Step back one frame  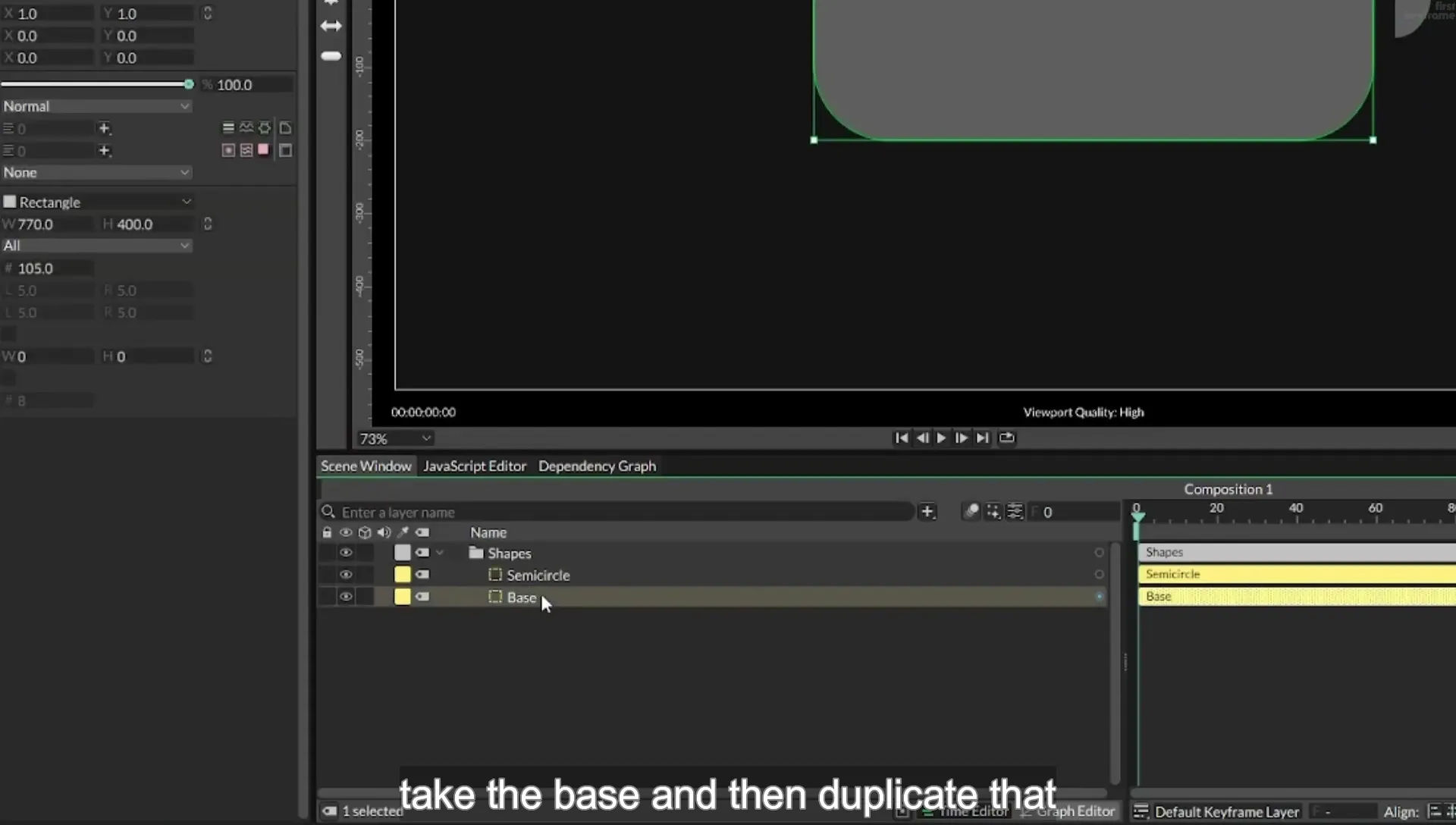tap(922, 438)
